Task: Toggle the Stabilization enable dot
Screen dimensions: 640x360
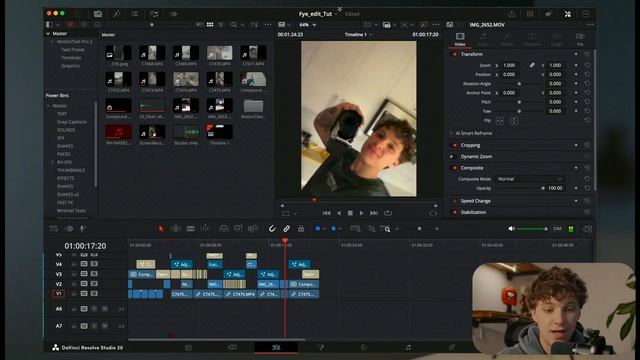Action: tap(454, 212)
